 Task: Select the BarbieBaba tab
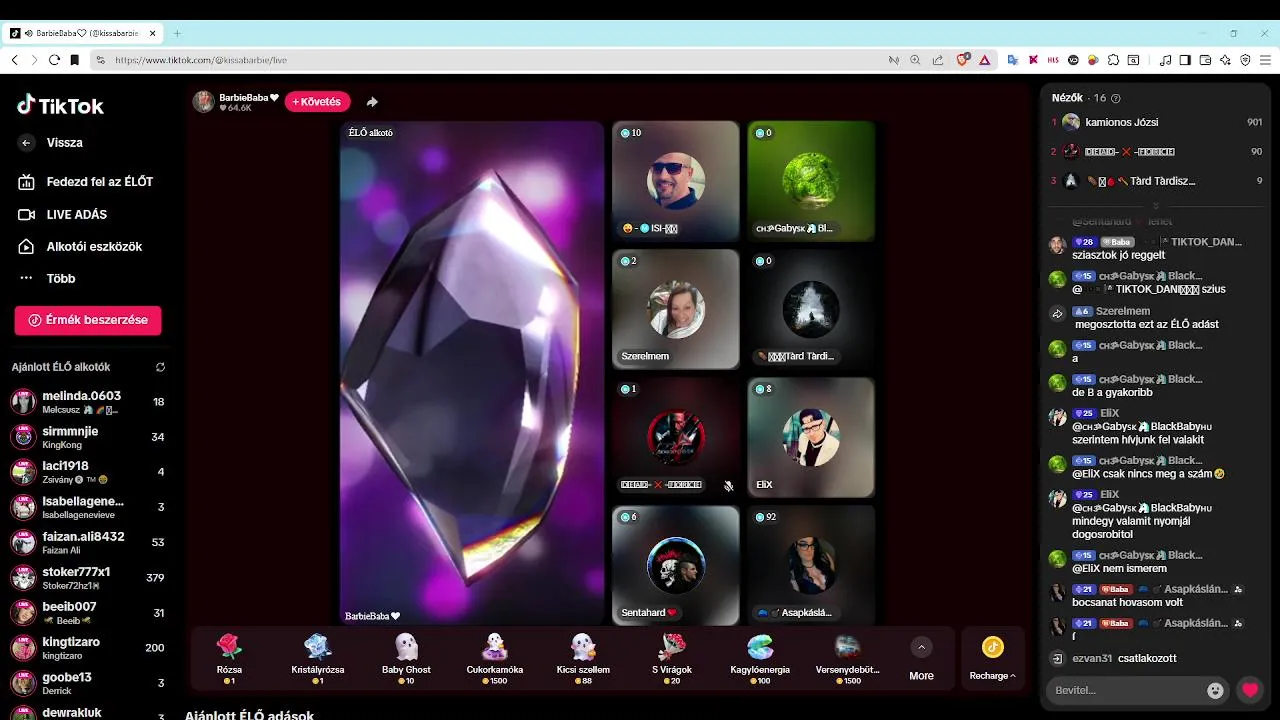point(84,33)
